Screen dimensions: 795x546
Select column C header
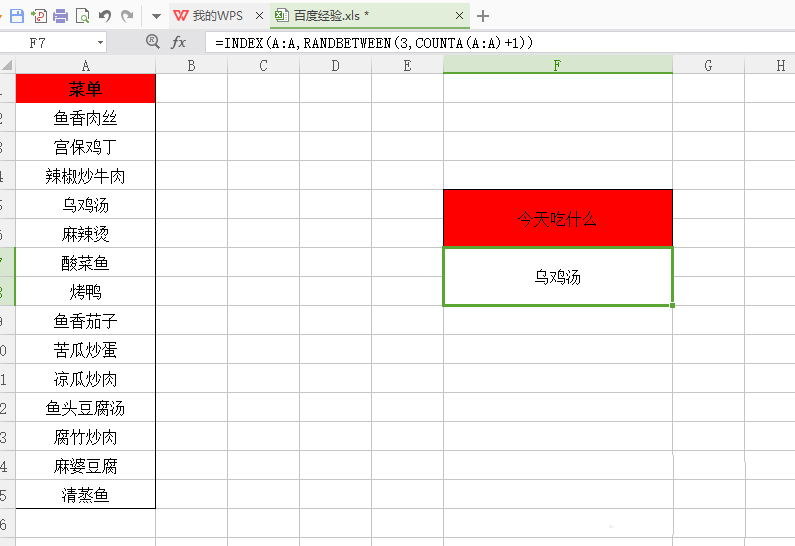click(x=264, y=65)
